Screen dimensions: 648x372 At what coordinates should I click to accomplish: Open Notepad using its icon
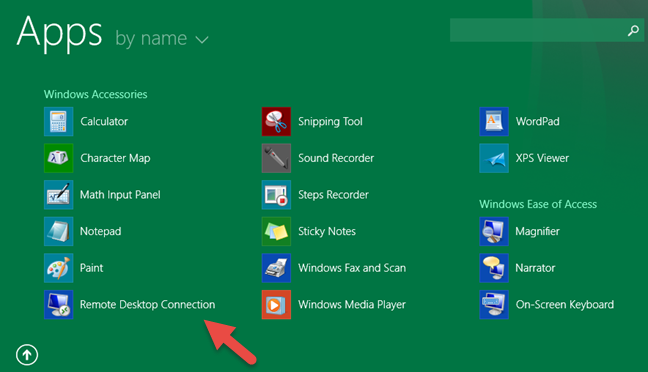pyautogui.click(x=59, y=231)
